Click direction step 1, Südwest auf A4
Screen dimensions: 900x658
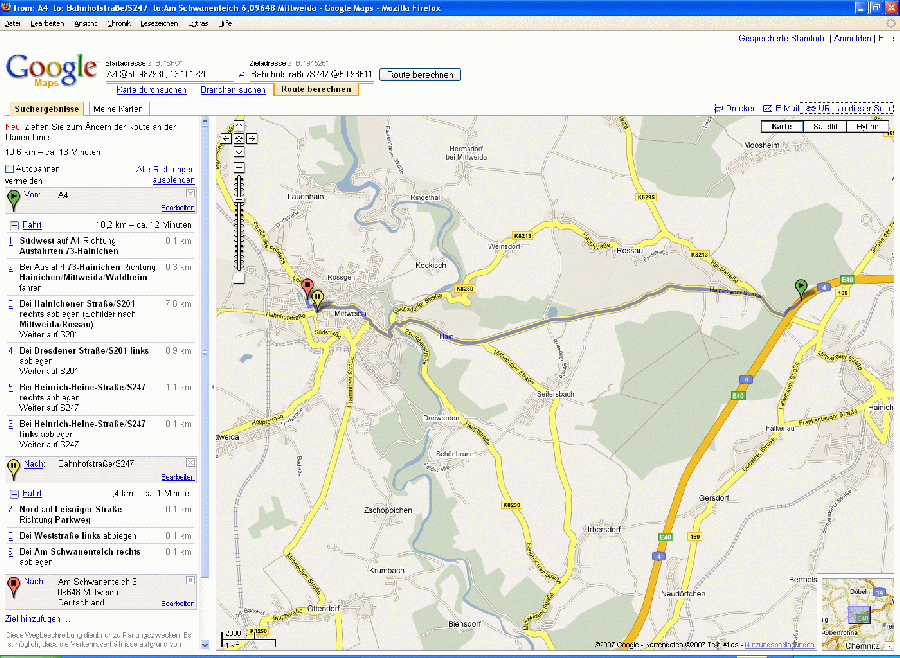101,246
